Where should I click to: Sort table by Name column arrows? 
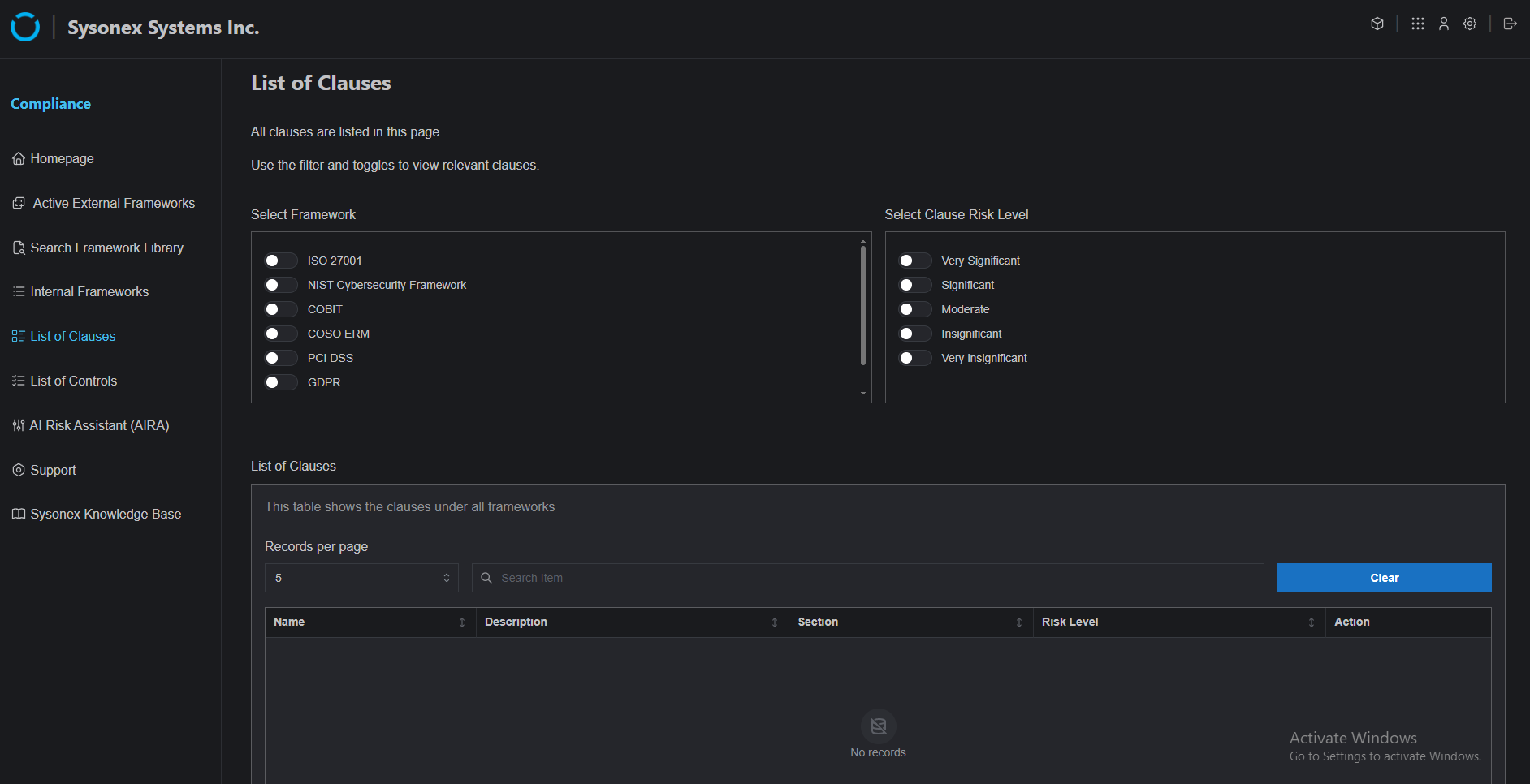tap(462, 622)
